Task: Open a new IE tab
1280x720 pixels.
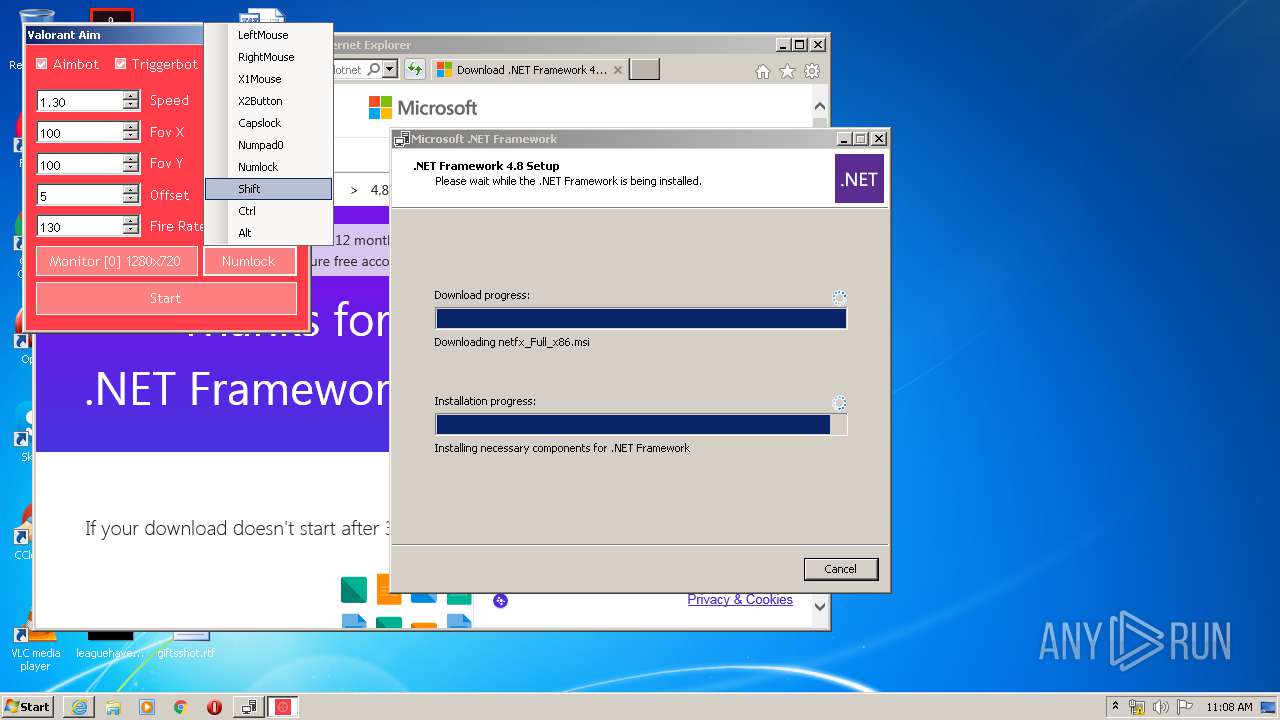Action: point(645,70)
